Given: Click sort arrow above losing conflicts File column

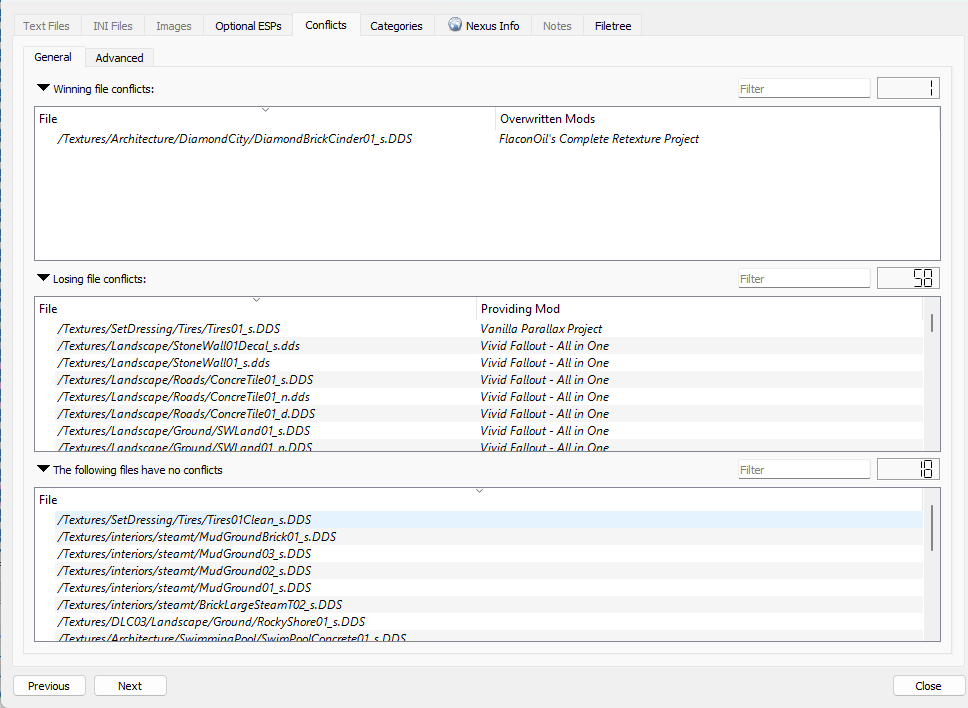Looking at the screenshot, I should click(x=257, y=300).
